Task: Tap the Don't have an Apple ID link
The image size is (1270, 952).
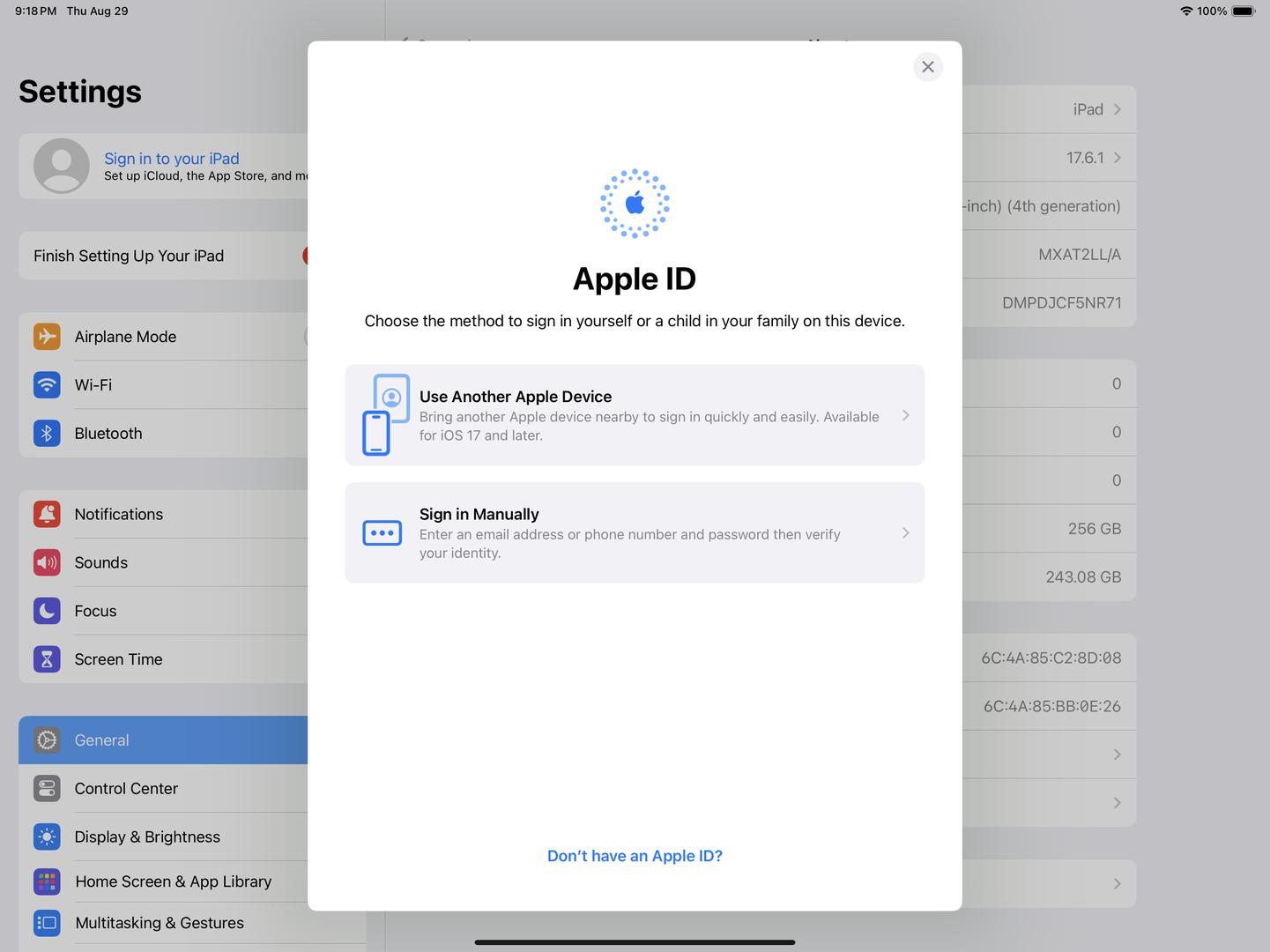Action: [635, 856]
